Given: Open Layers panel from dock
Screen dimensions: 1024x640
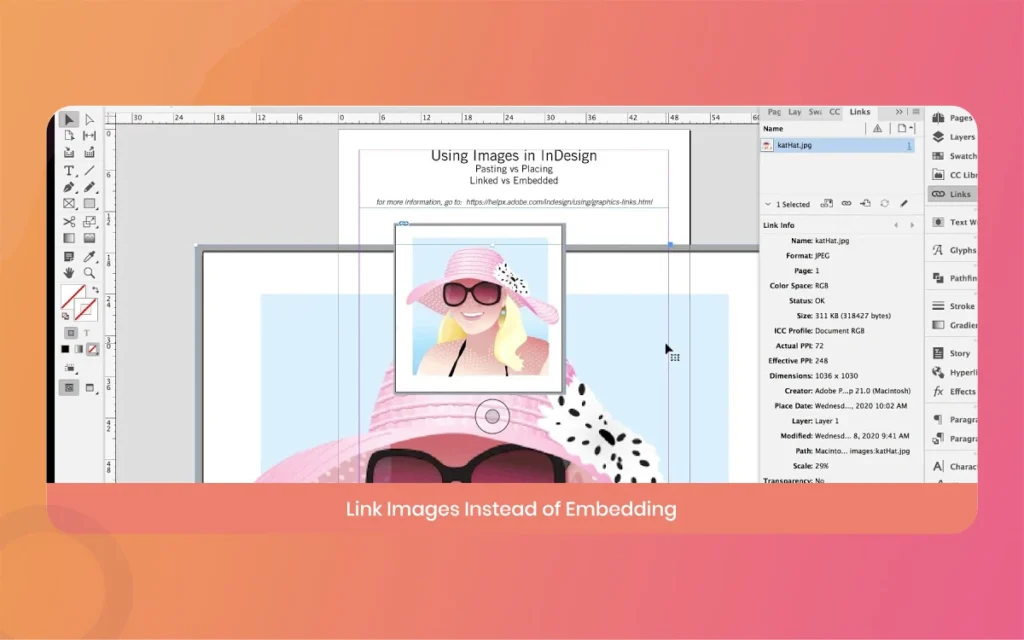Looking at the screenshot, I should (x=953, y=136).
